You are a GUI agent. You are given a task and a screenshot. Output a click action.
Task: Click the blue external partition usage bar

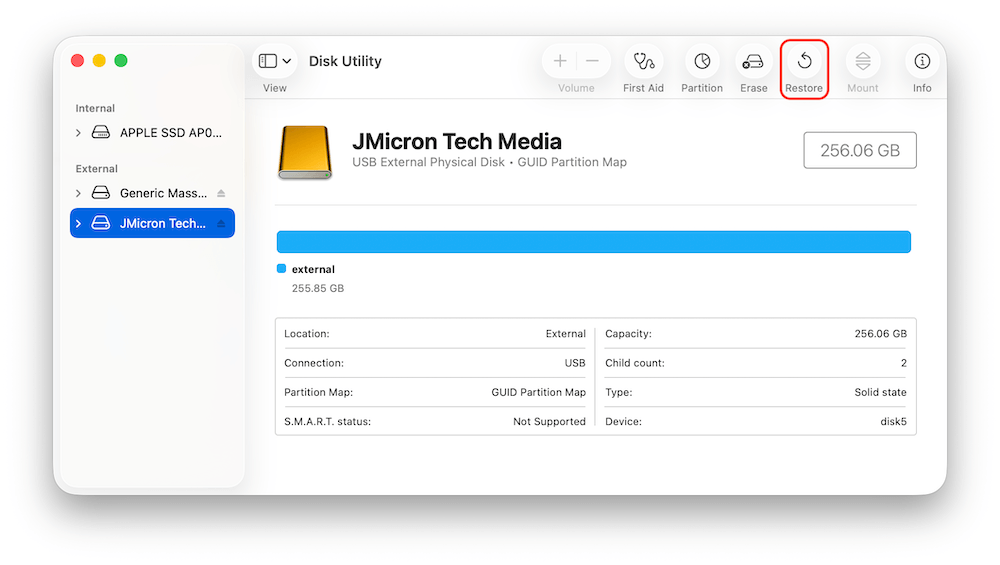(593, 242)
